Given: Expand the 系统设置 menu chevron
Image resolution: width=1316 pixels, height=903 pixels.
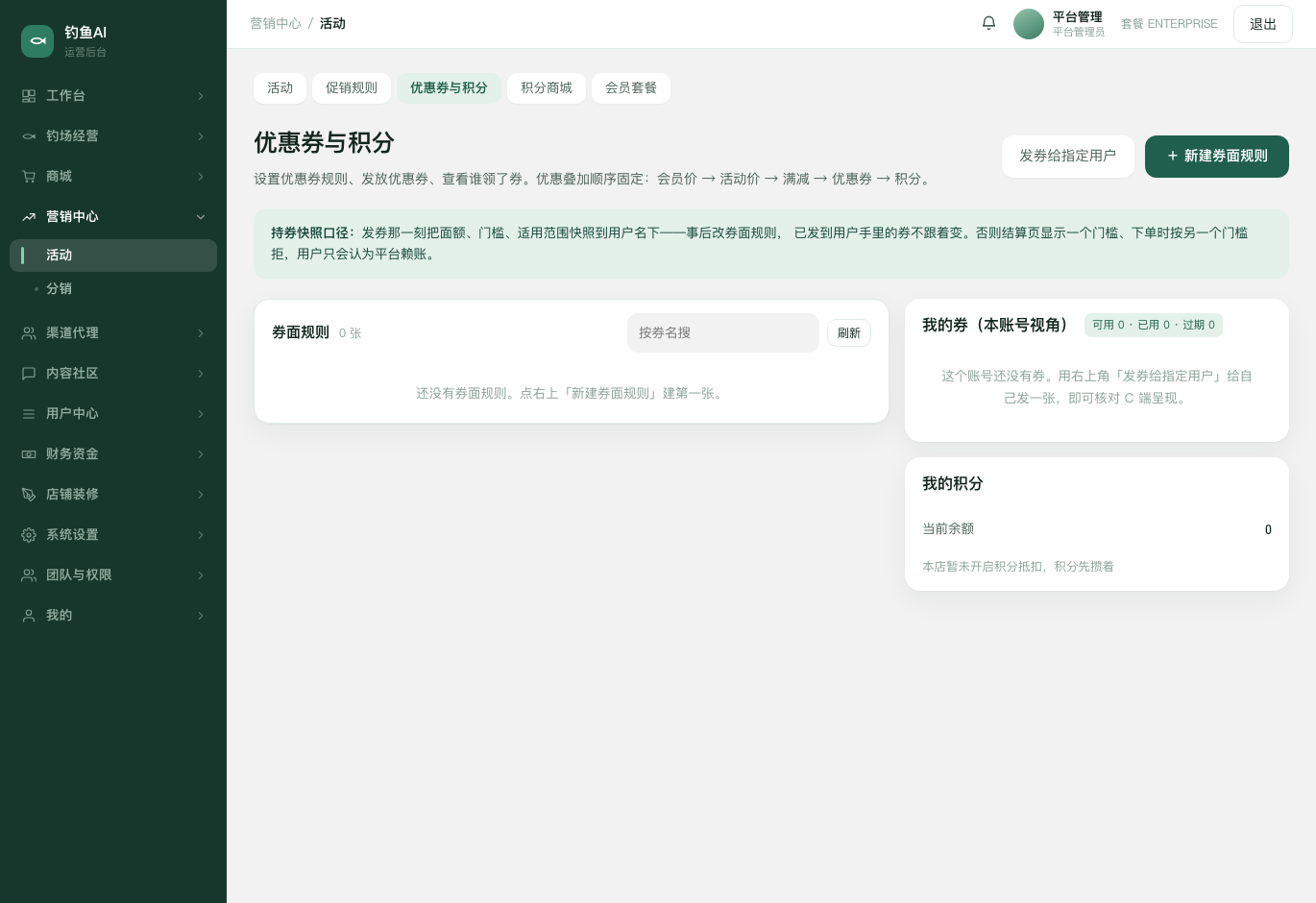Looking at the screenshot, I should (201, 535).
